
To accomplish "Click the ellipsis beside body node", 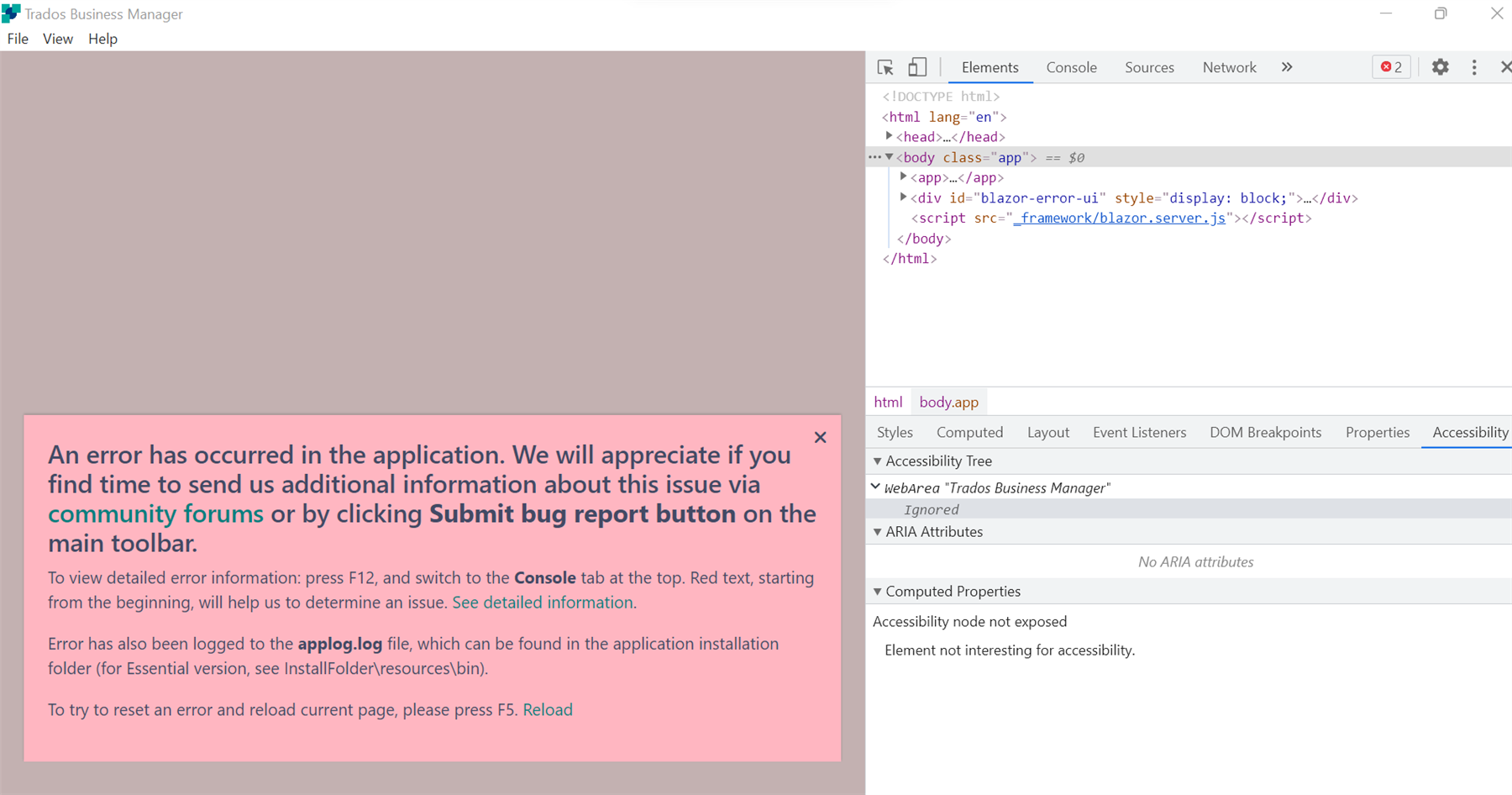I will pos(874,157).
